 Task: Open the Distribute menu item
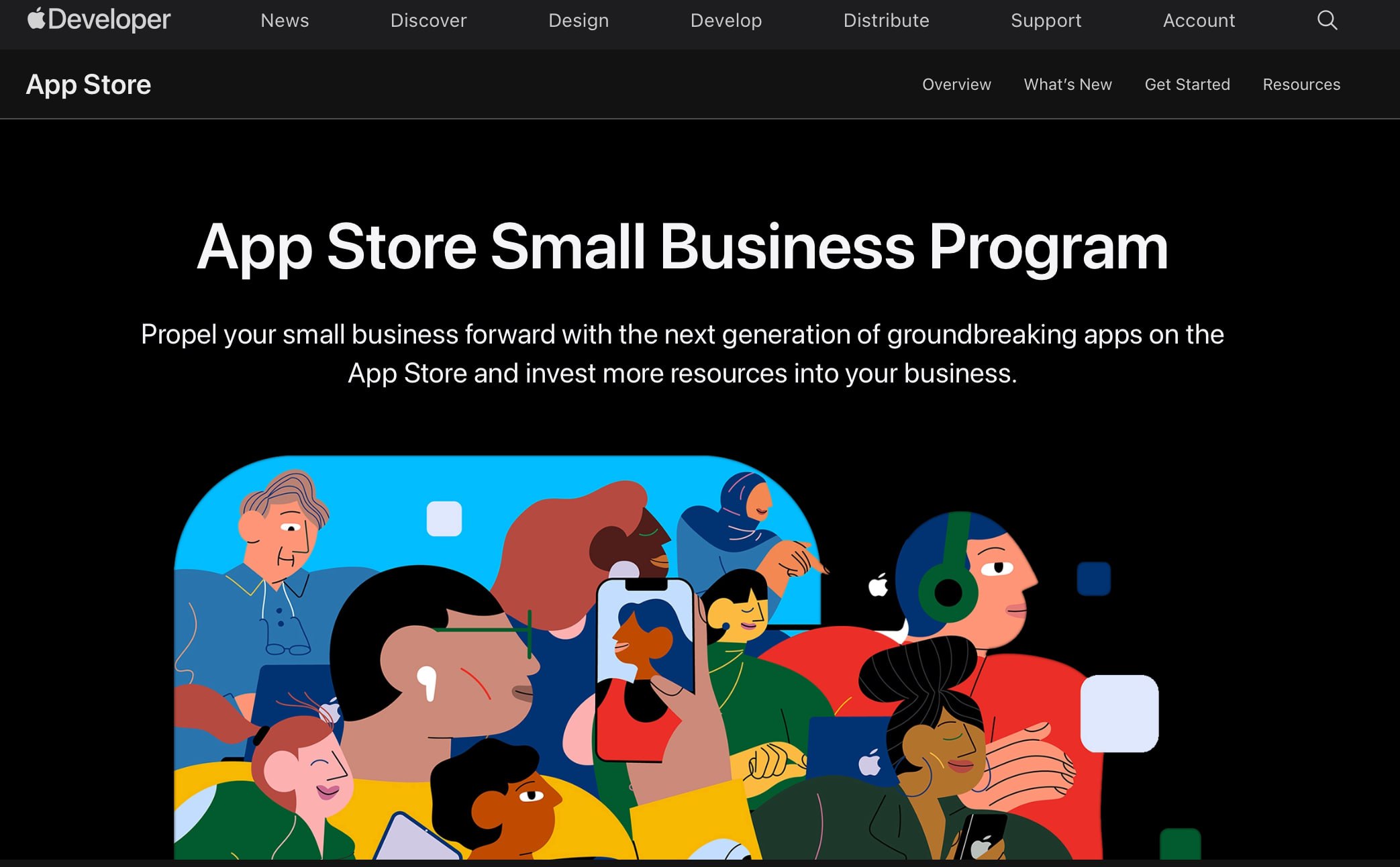point(886,21)
